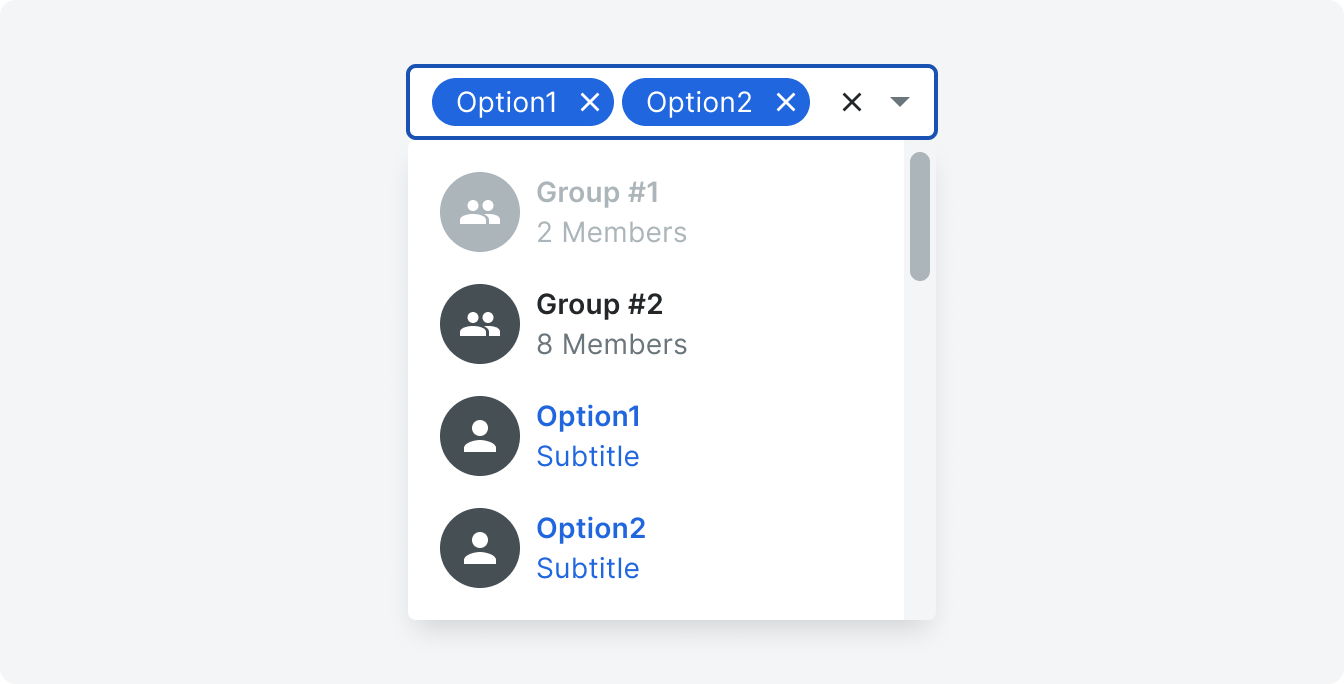Click the Option1 person avatar icon
This screenshot has width=1344, height=684.
click(480, 436)
